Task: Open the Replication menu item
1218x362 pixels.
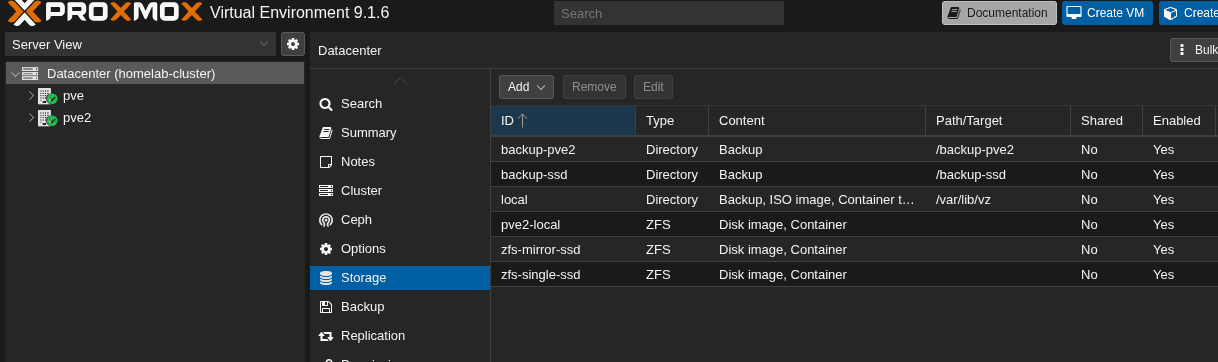Action: pyautogui.click(x=400, y=336)
